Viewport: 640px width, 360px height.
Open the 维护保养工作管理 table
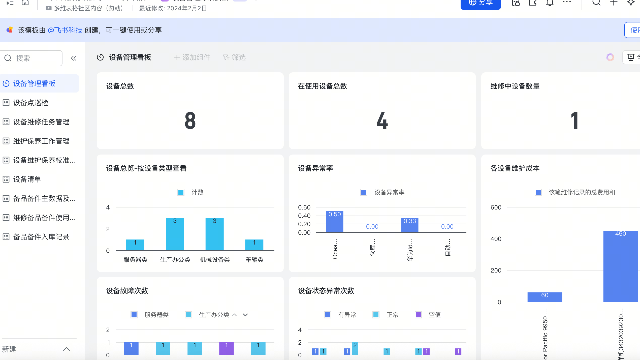[x=39, y=141]
